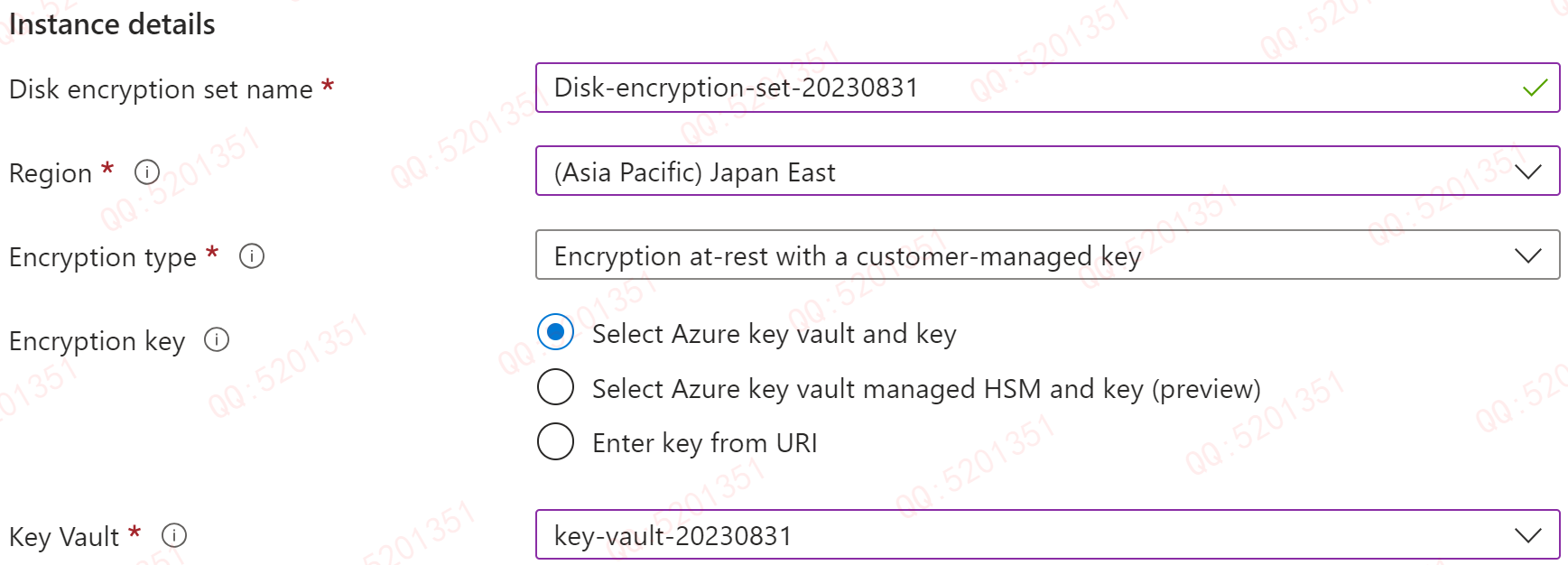
Task: Open the 'key-vault-20230831' selector
Action: tap(993, 535)
